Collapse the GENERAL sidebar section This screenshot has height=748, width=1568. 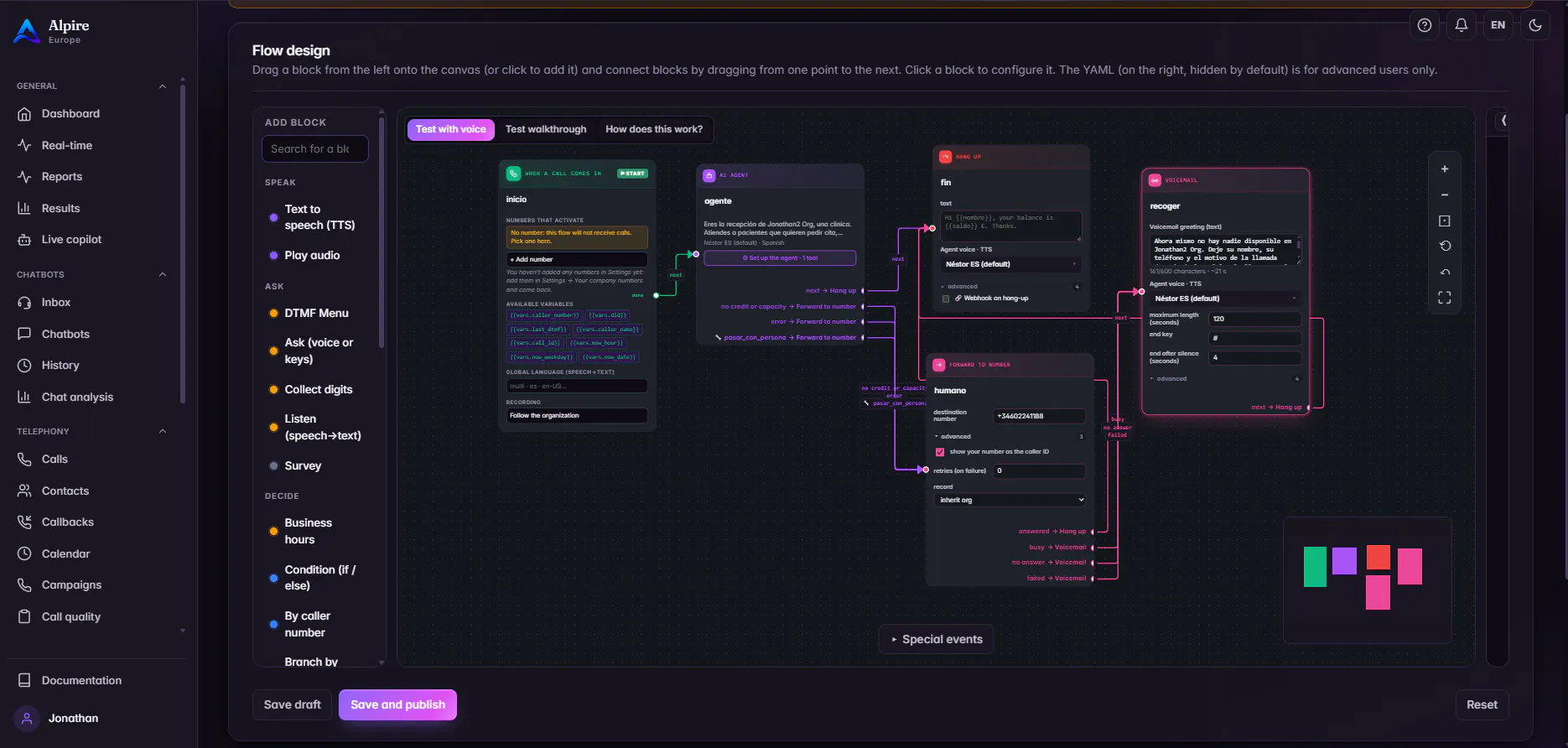[163, 86]
